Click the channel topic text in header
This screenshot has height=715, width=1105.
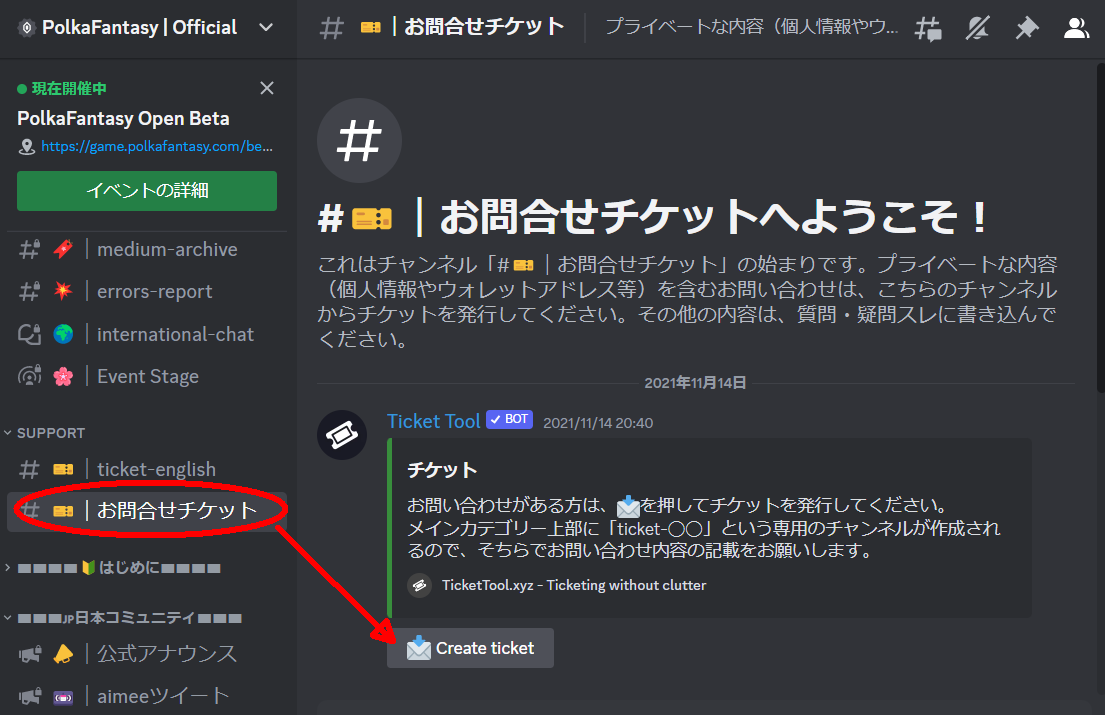[x=751, y=27]
